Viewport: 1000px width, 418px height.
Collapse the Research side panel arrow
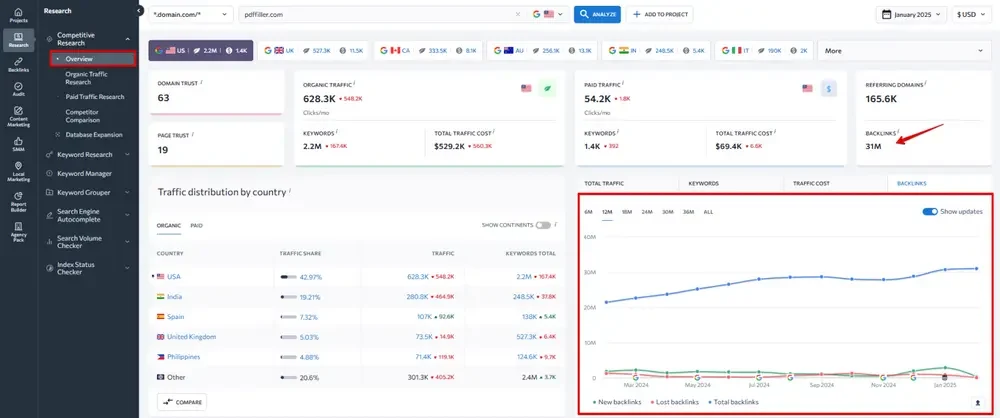click(140, 11)
